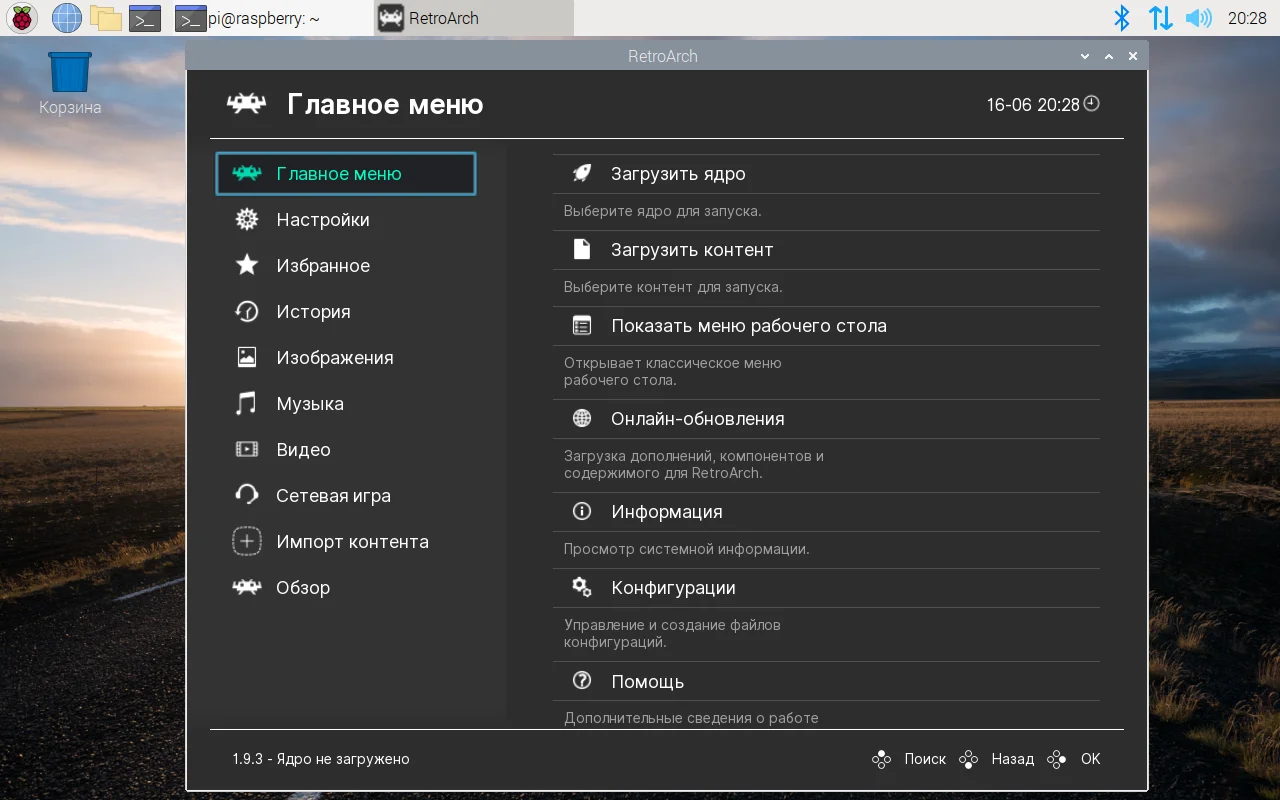Viewport: 1280px width, 800px height.
Task: Open the file manager folder icon
Action: pos(105,18)
